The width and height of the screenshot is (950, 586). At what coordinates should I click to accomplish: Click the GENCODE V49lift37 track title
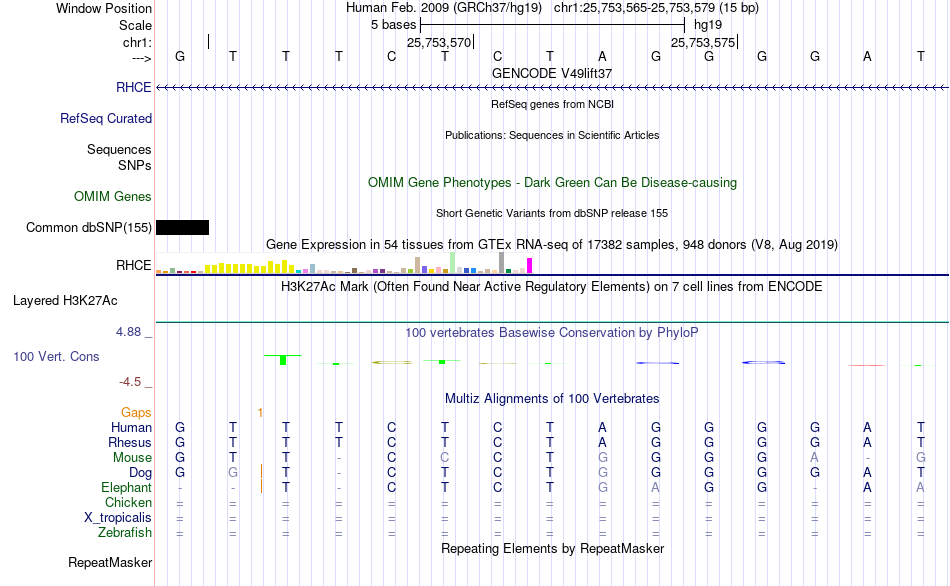tap(552, 73)
